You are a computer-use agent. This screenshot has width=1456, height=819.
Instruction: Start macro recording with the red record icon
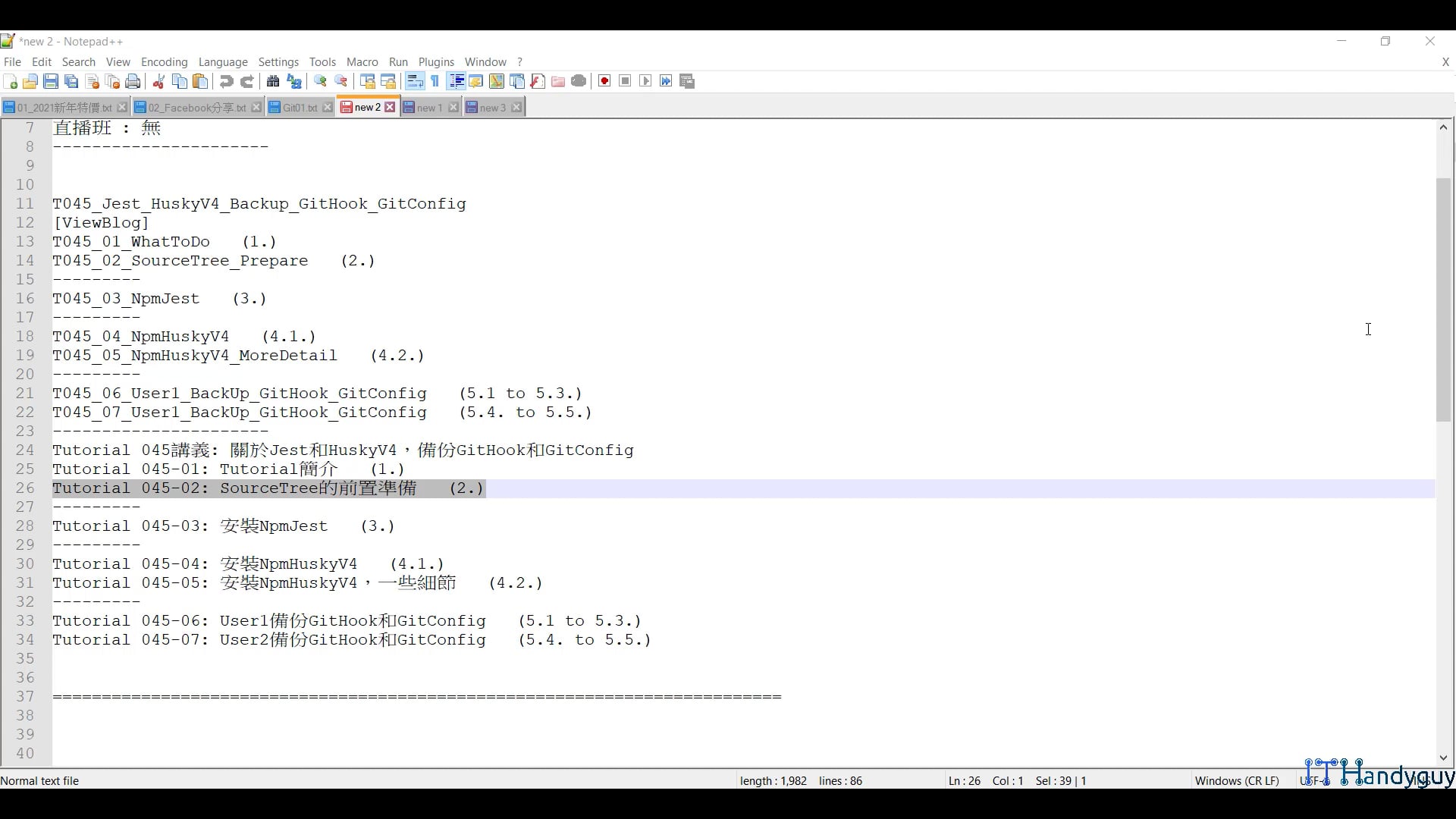click(604, 81)
